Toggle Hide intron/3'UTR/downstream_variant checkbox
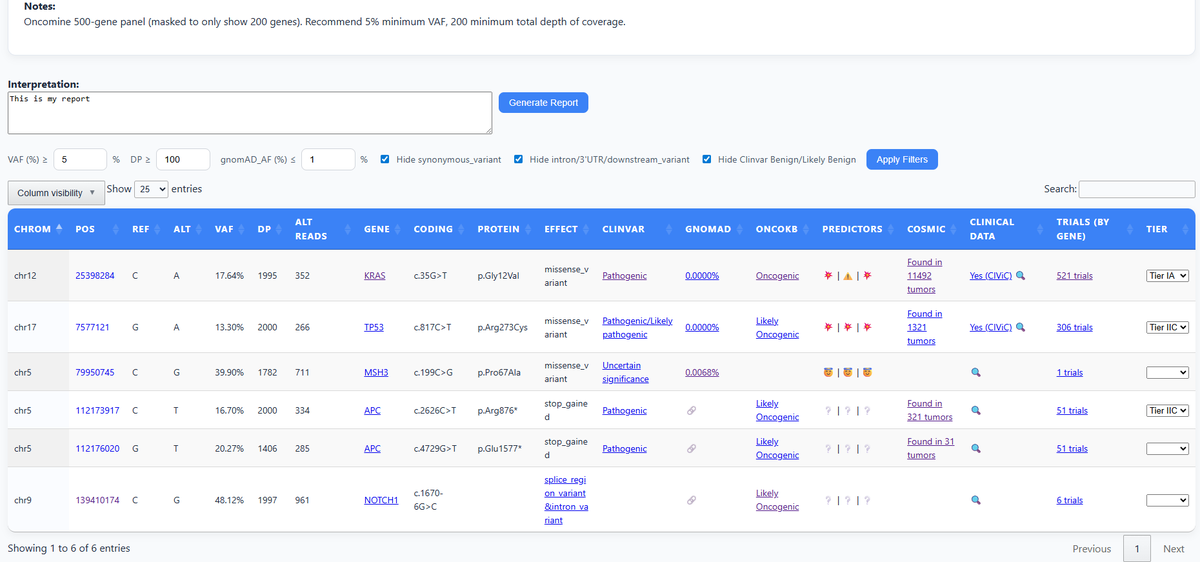 click(x=519, y=159)
